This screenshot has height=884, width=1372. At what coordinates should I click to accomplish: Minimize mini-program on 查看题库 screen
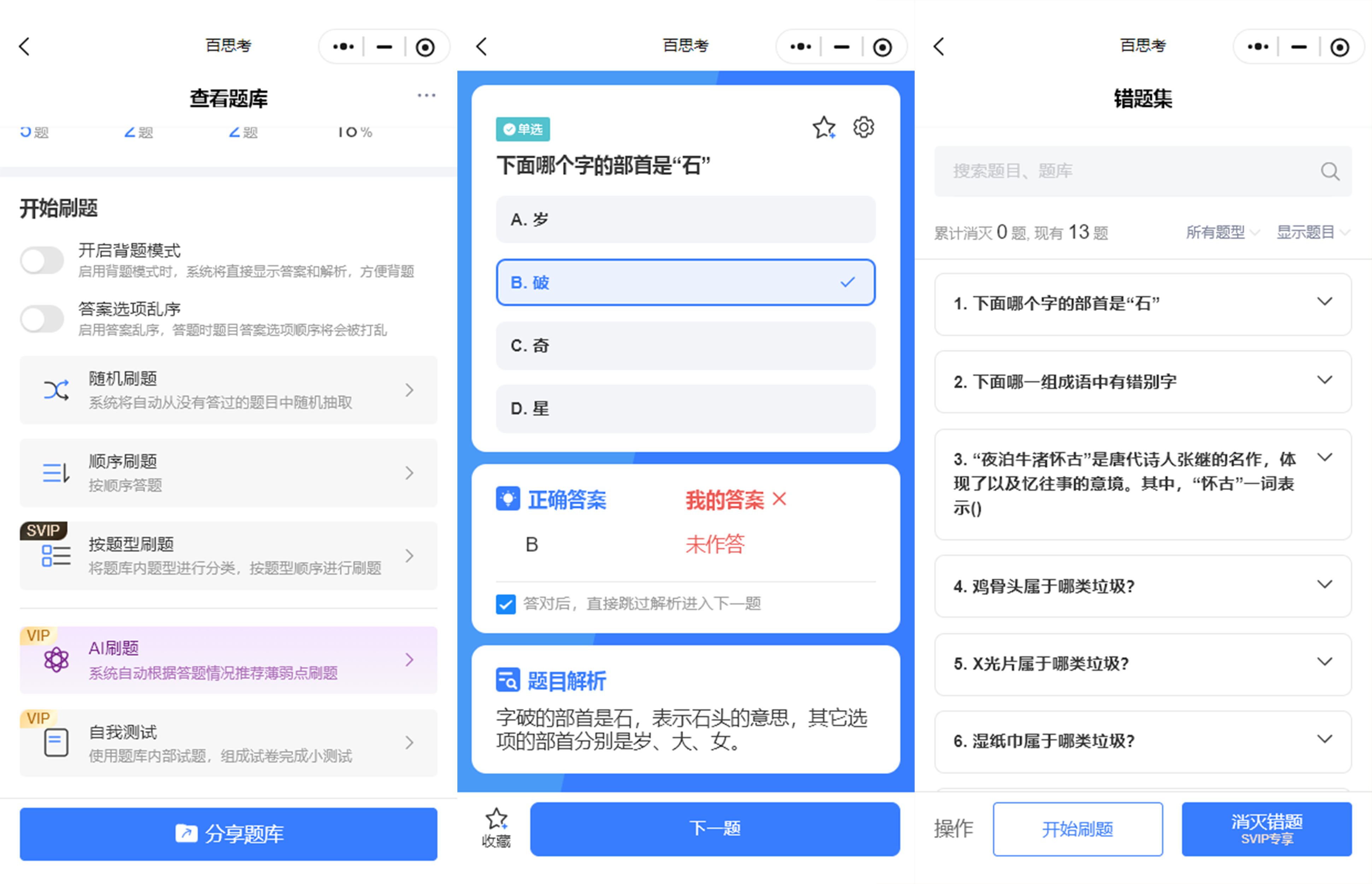point(384,46)
